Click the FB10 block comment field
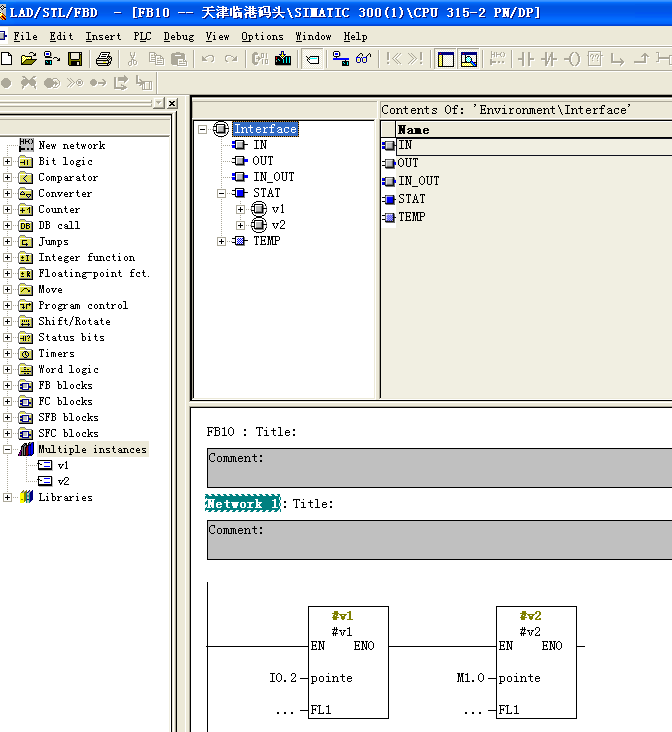Image resolution: width=672 pixels, height=732 pixels. point(439,468)
